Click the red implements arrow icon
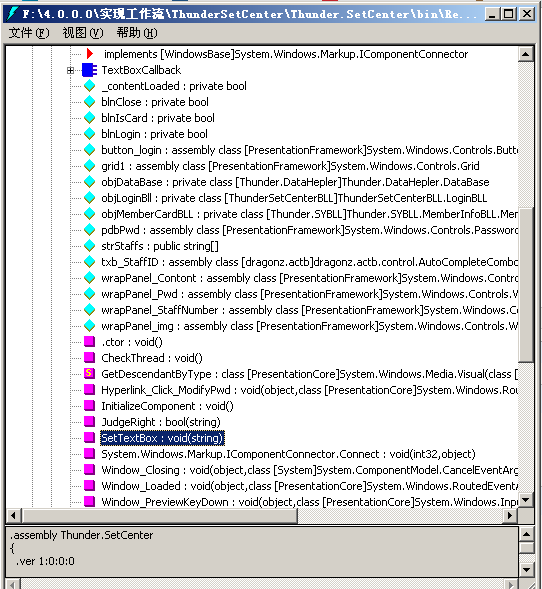This screenshot has height=589, width=542. [x=89, y=54]
